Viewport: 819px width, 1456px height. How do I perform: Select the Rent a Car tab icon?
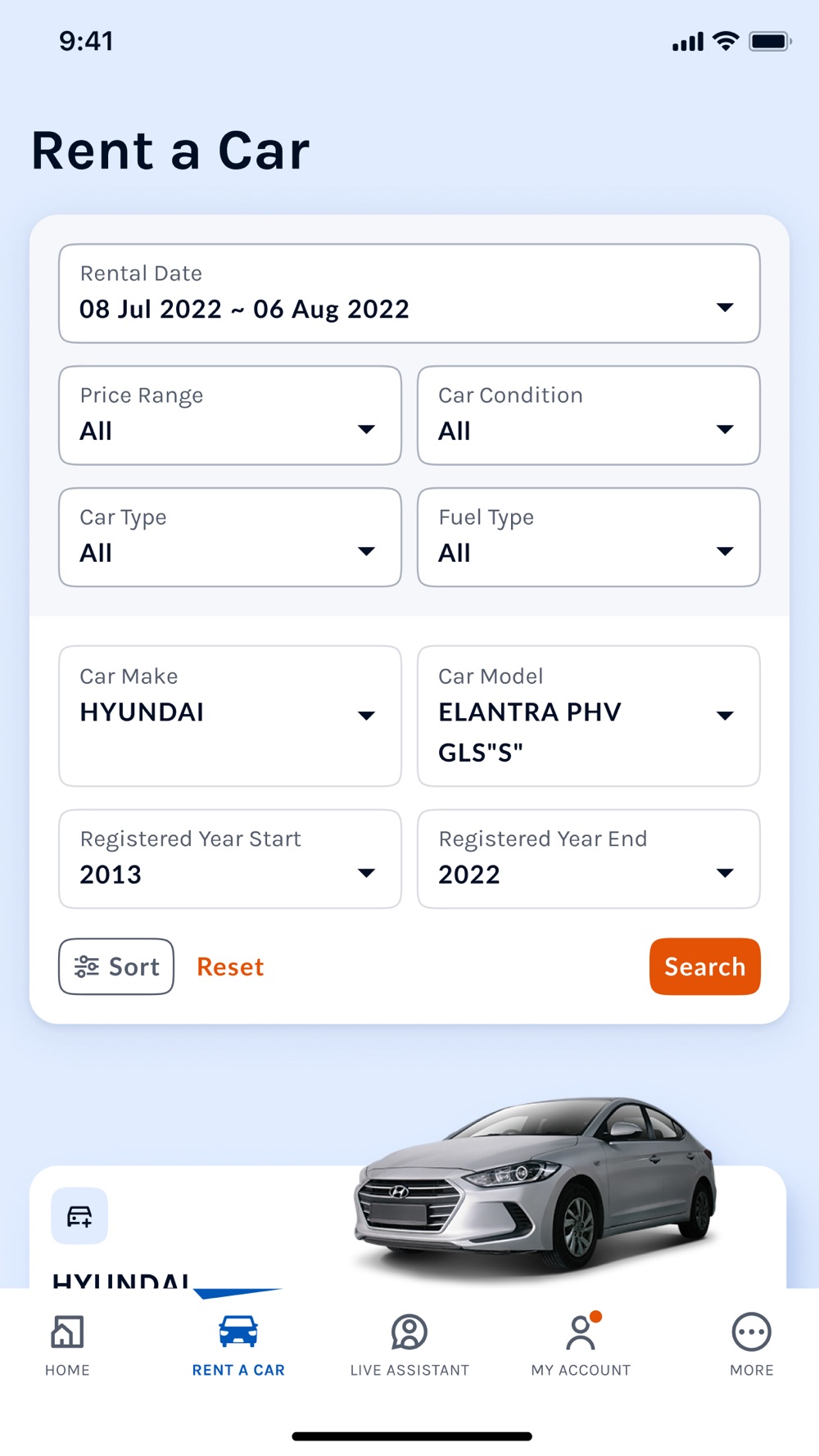pyautogui.click(x=238, y=1332)
